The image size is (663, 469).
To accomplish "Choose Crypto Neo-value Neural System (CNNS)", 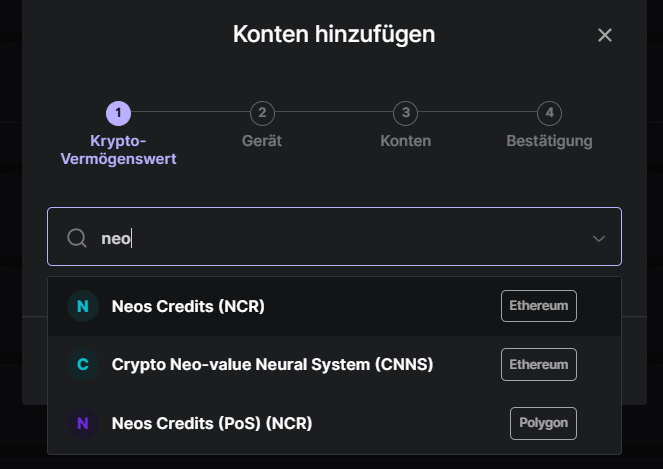I will pyautogui.click(x=334, y=365).
